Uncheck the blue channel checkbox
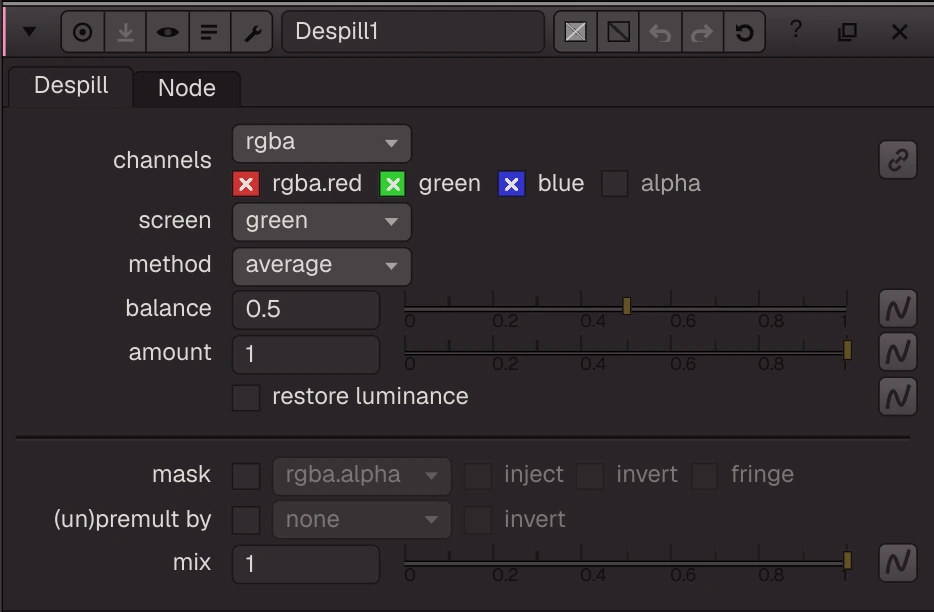 (512, 184)
